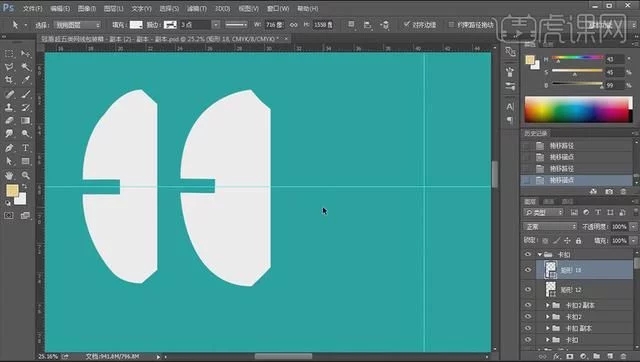Select the Move tool
The height and width of the screenshot is (362, 640).
point(25,53)
